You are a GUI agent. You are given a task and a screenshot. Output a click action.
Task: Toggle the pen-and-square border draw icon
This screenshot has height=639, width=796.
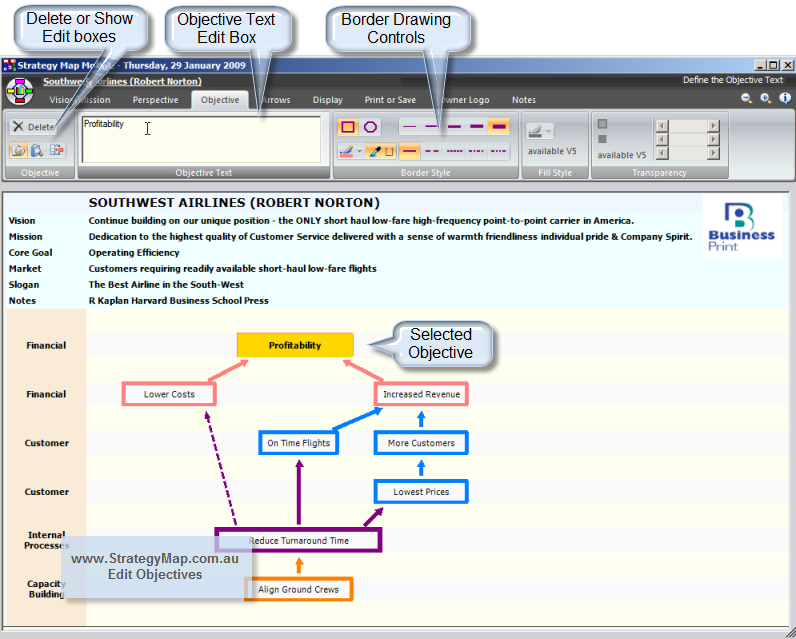point(380,151)
